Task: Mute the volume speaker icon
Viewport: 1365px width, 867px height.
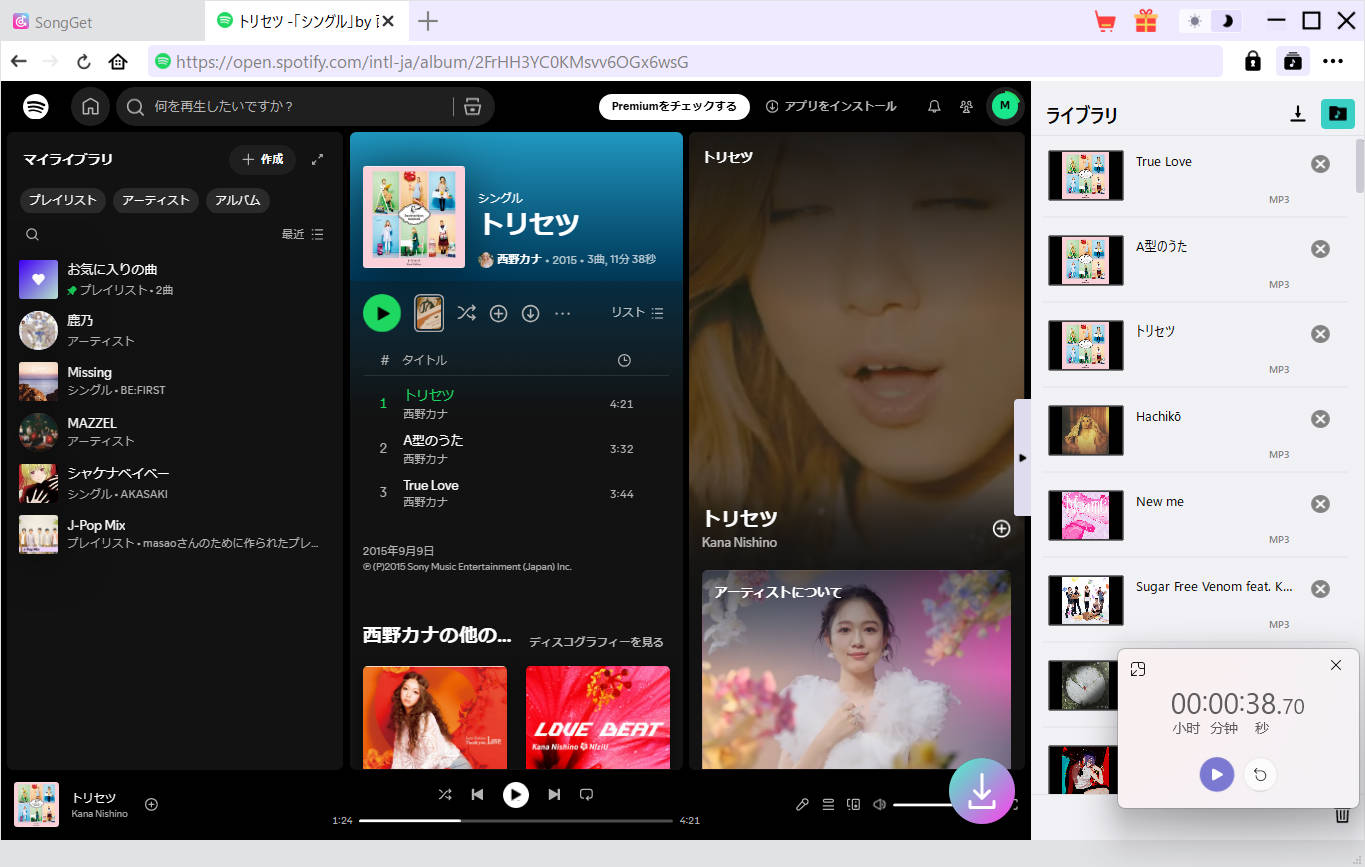Action: tap(879, 804)
